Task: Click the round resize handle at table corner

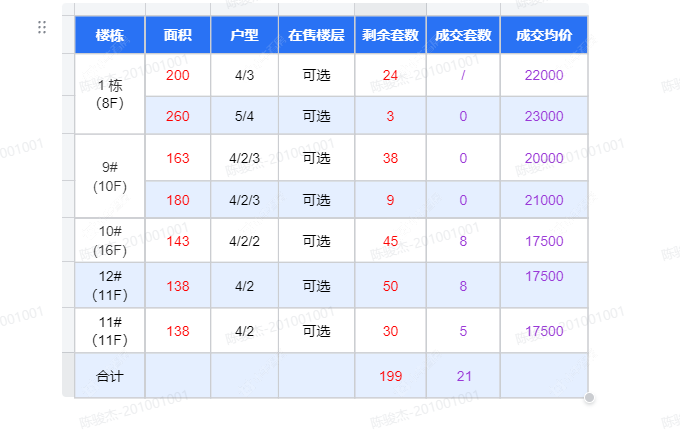Action: (x=589, y=398)
